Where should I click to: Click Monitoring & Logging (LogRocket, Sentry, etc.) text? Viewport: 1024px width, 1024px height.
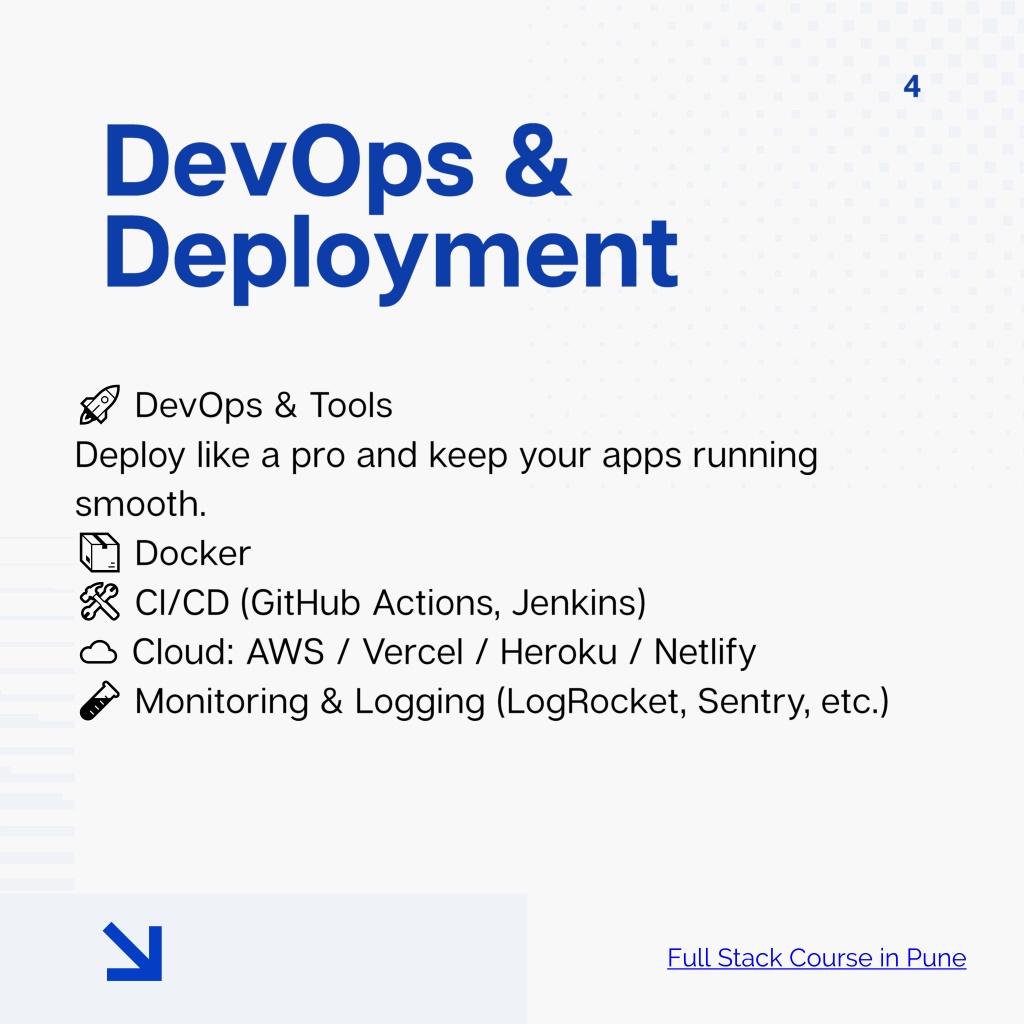(512, 701)
